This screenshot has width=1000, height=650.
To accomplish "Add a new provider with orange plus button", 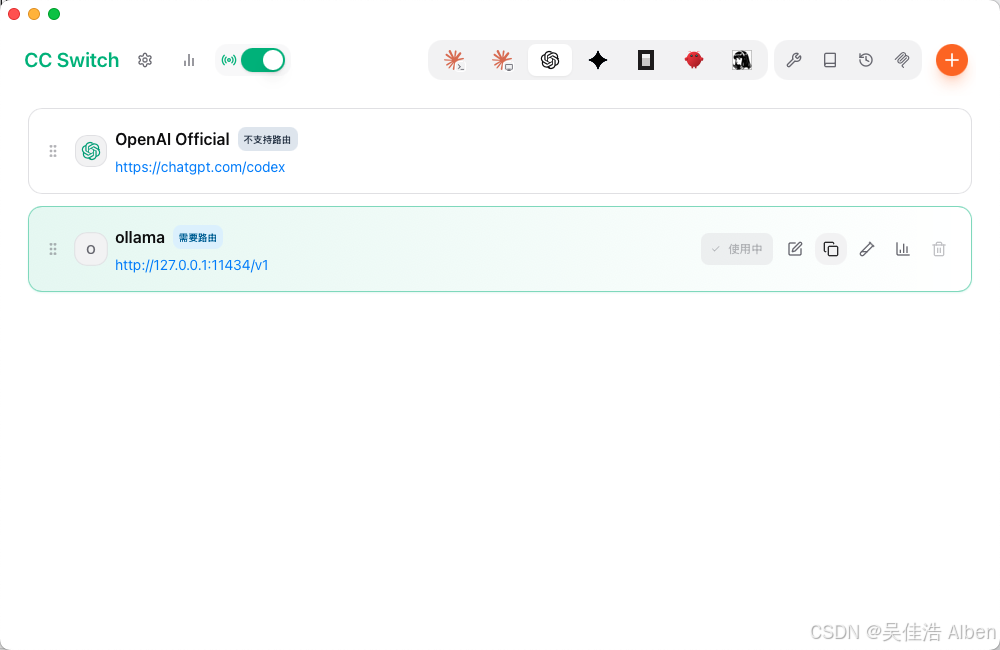I will click(x=952, y=60).
